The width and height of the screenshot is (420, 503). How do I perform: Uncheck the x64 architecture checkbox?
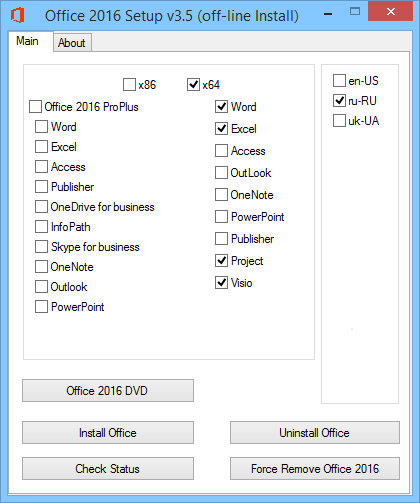click(x=193, y=85)
